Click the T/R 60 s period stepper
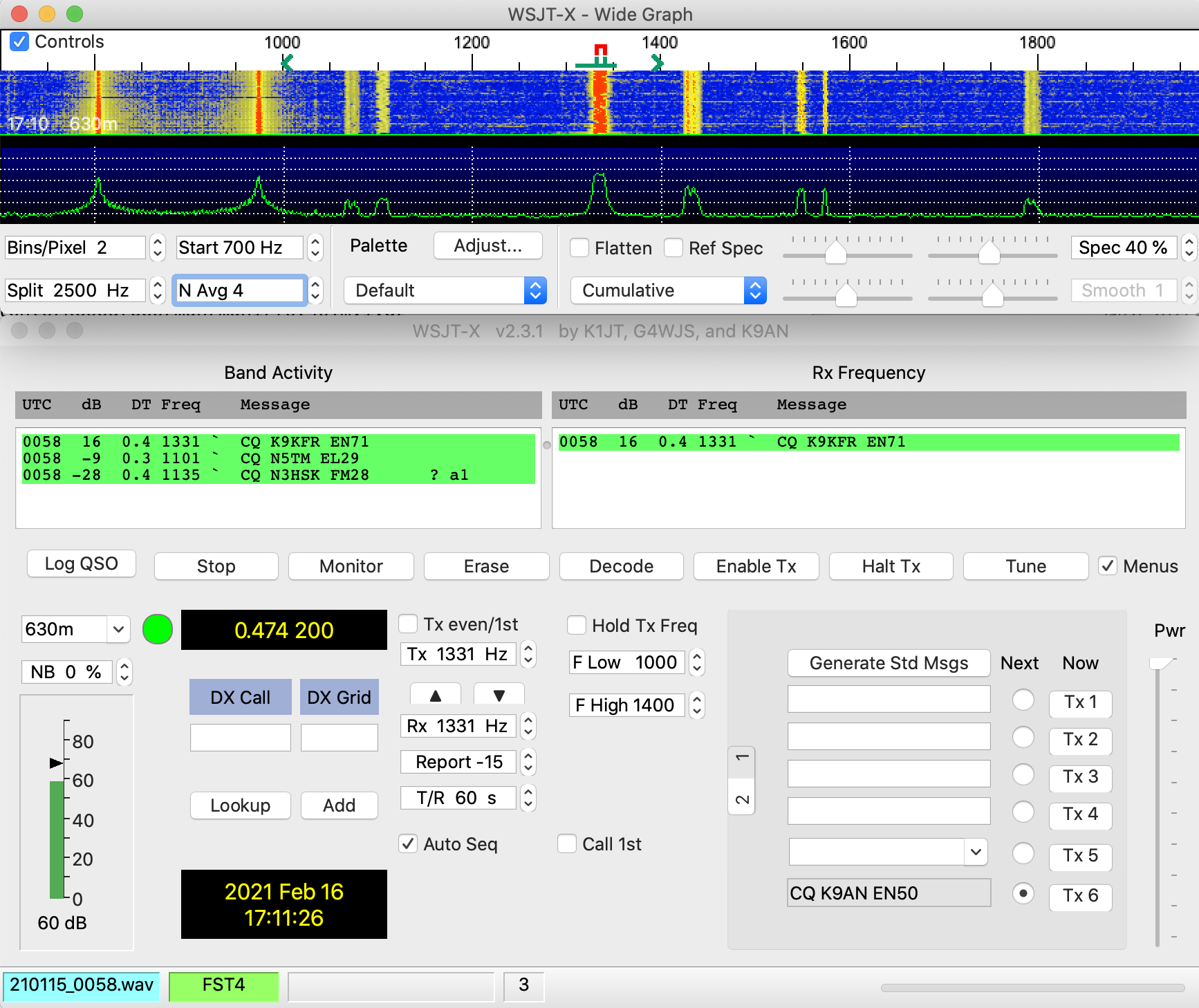Screen dimensions: 1199x1008 pyautogui.click(x=528, y=799)
